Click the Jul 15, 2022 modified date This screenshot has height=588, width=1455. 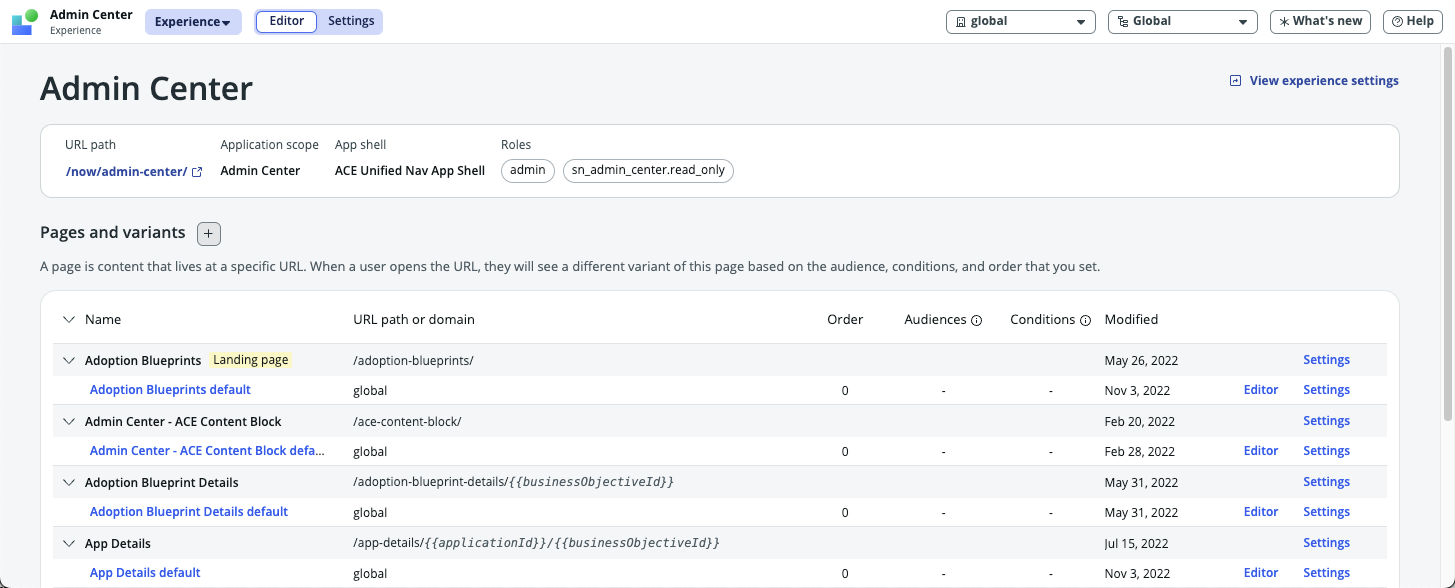[1136, 544]
